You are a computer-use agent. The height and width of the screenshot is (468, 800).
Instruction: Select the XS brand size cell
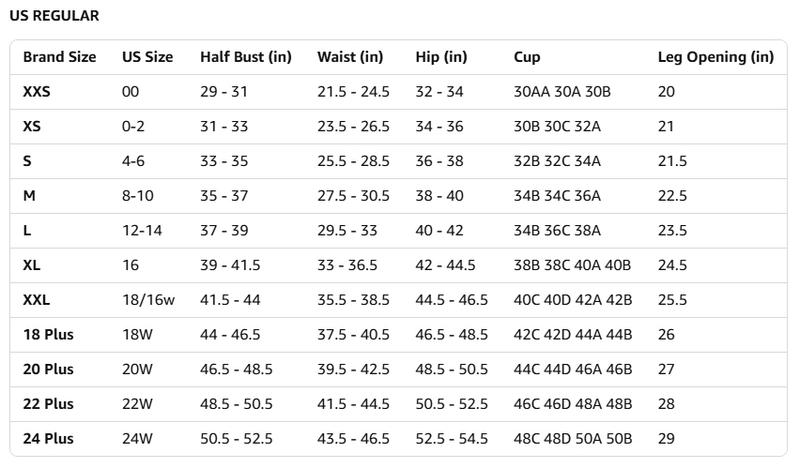point(32,127)
